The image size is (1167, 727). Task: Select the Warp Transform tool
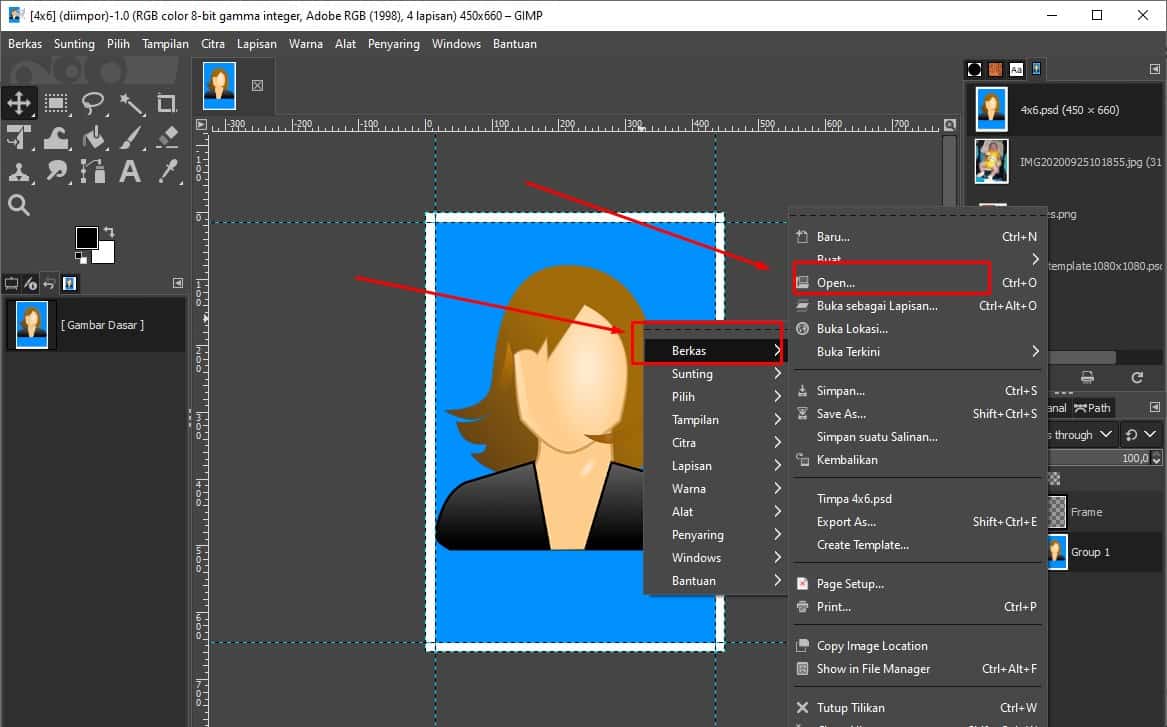point(56,138)
